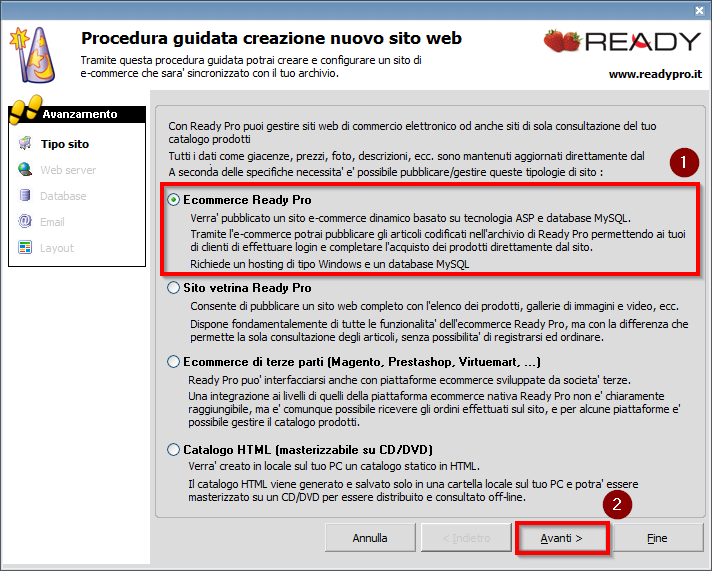Click text 'Dispone fondamentalmente di tutte le funzionalita''
This screenshot has width=712, height=571.
coord(315,324)
